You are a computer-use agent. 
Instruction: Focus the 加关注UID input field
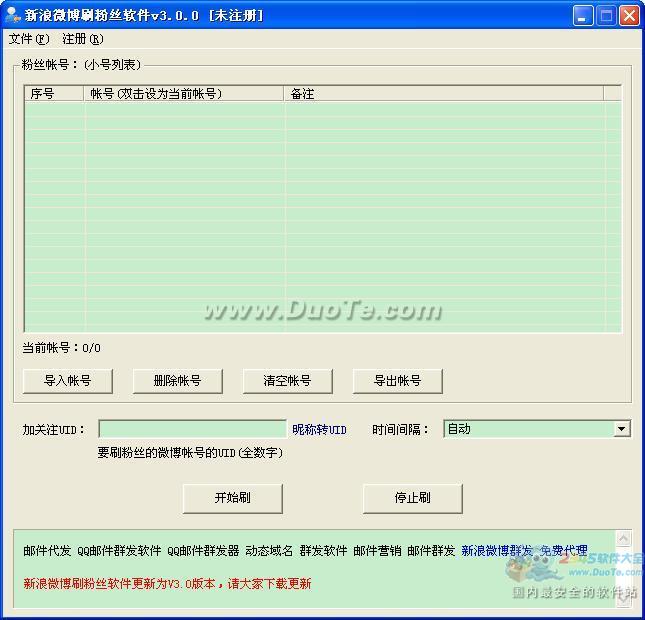[193, 429]
